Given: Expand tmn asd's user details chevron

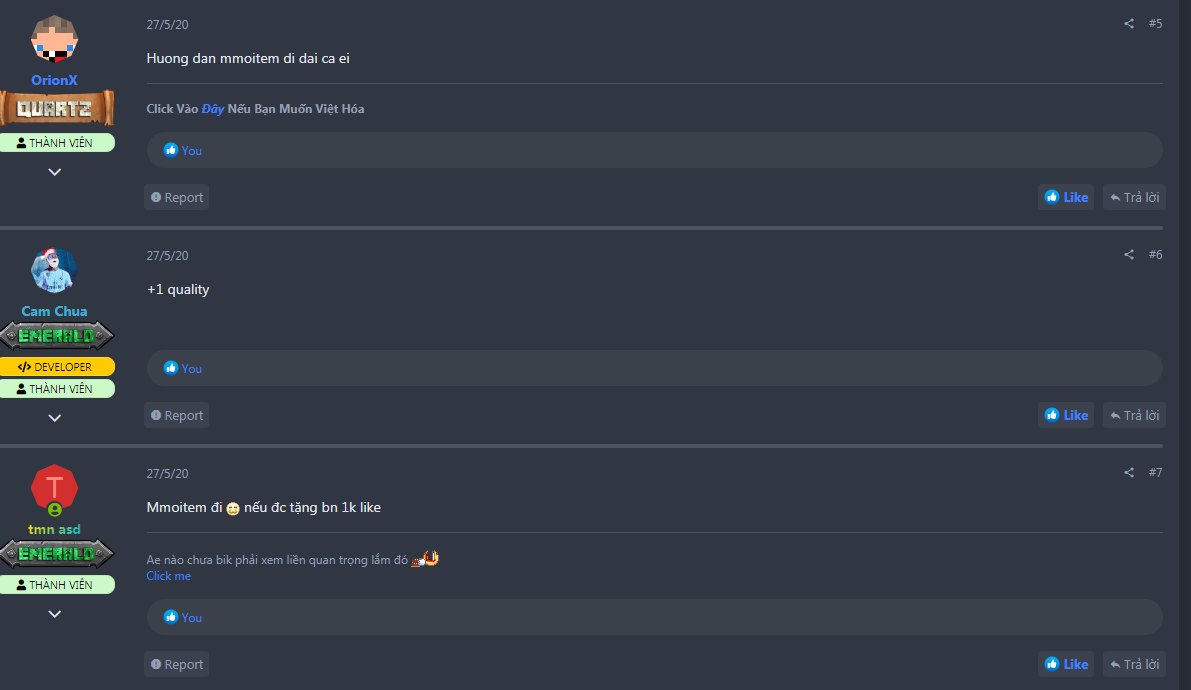Looking at the screenshot, I should point(55,614).
